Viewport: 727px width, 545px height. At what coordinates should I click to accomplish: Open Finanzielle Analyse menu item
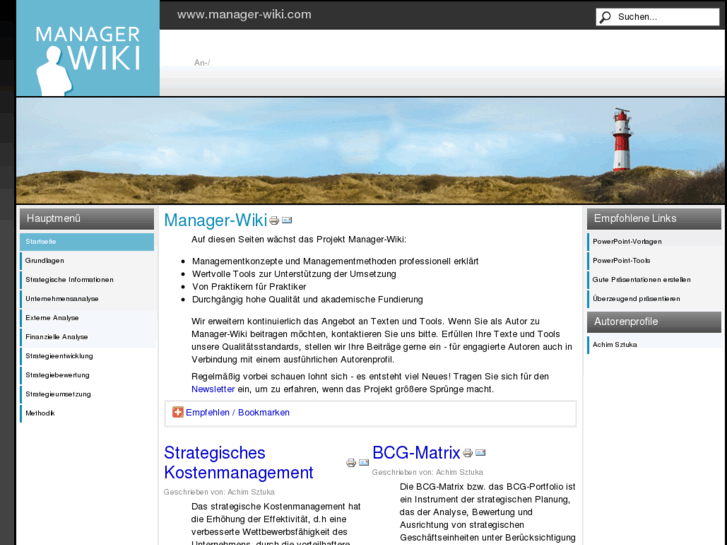pos(87,337)
